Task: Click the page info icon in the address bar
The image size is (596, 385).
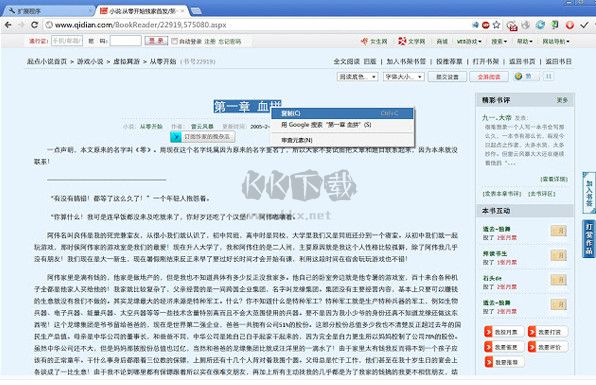Action: (x=49, y=25)
